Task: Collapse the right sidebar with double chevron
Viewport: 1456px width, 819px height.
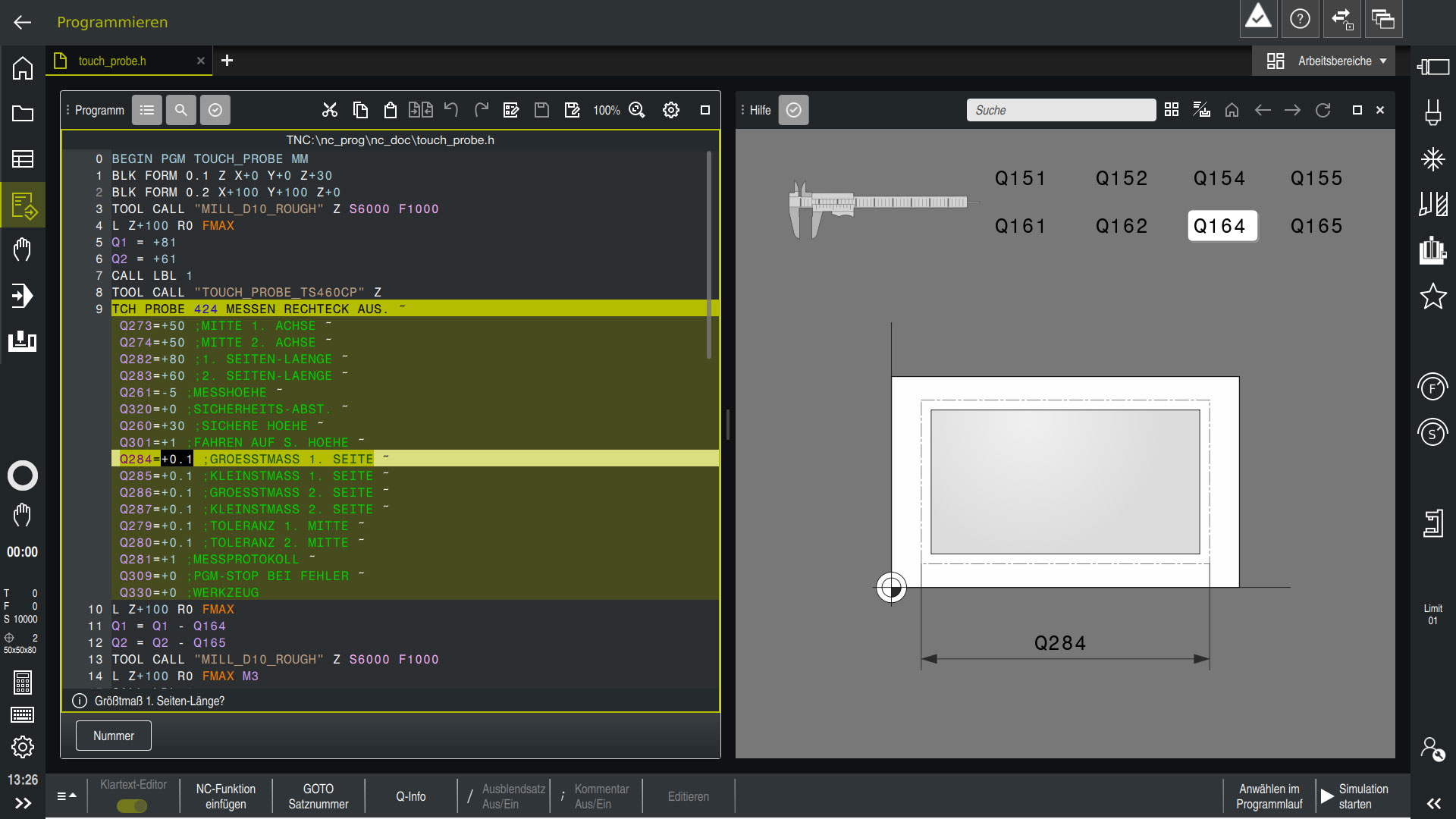Action: coord(1433,803)
